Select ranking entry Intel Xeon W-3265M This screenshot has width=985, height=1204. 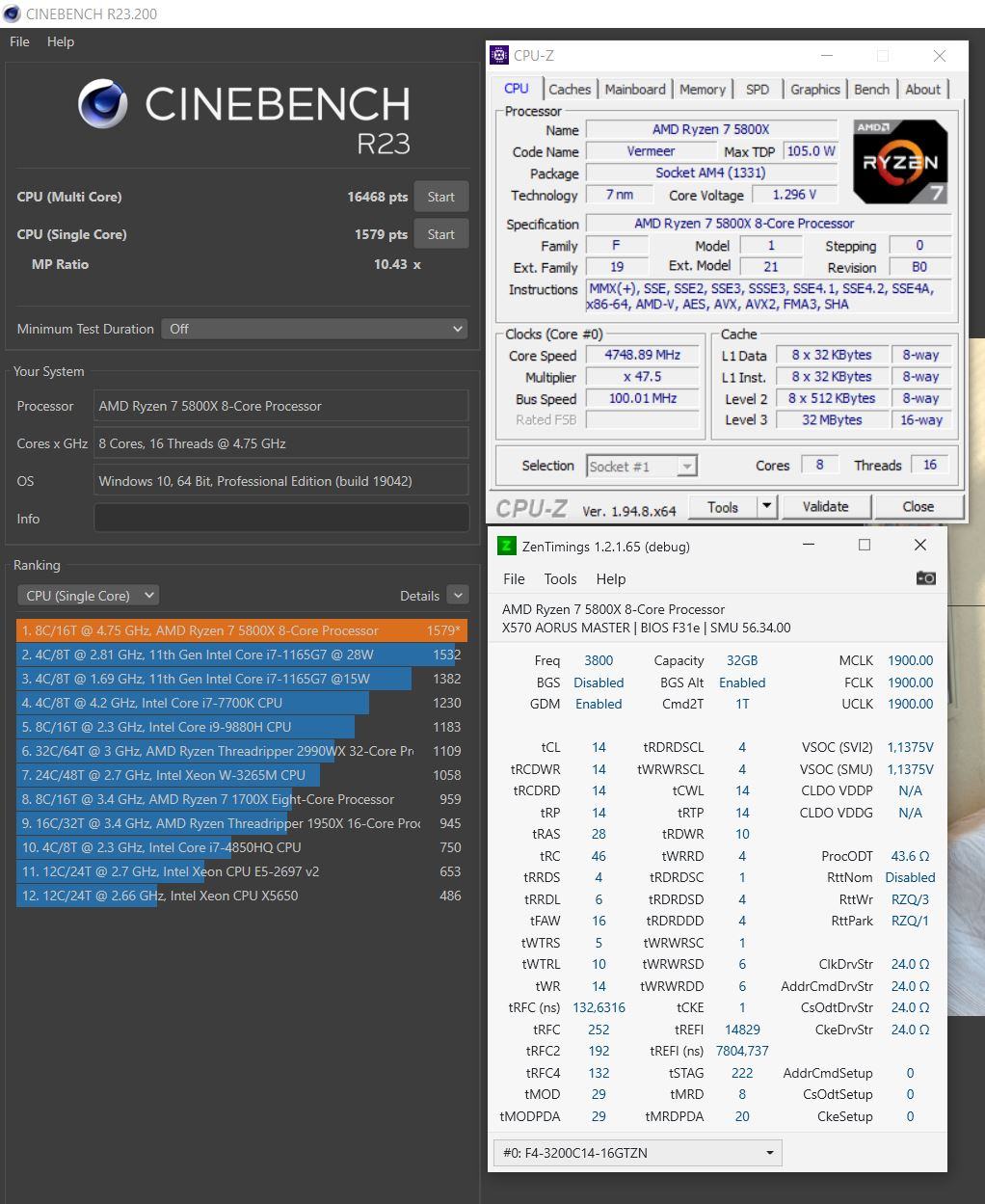[242, 775]
